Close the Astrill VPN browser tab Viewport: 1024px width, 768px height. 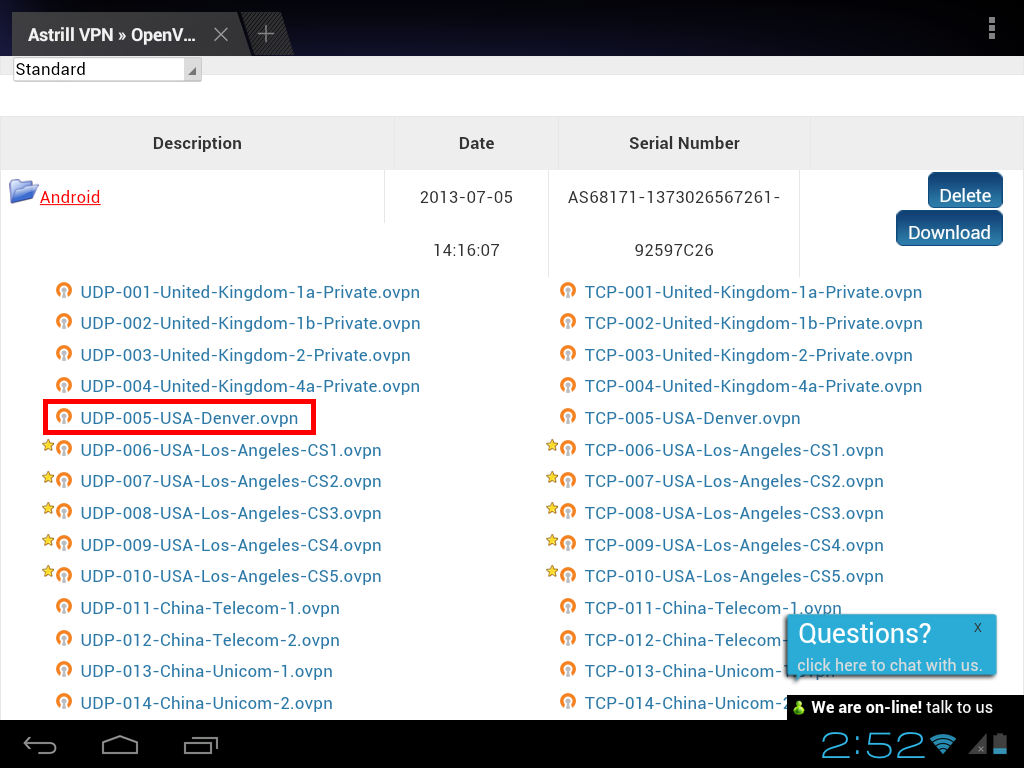[221, 35]
